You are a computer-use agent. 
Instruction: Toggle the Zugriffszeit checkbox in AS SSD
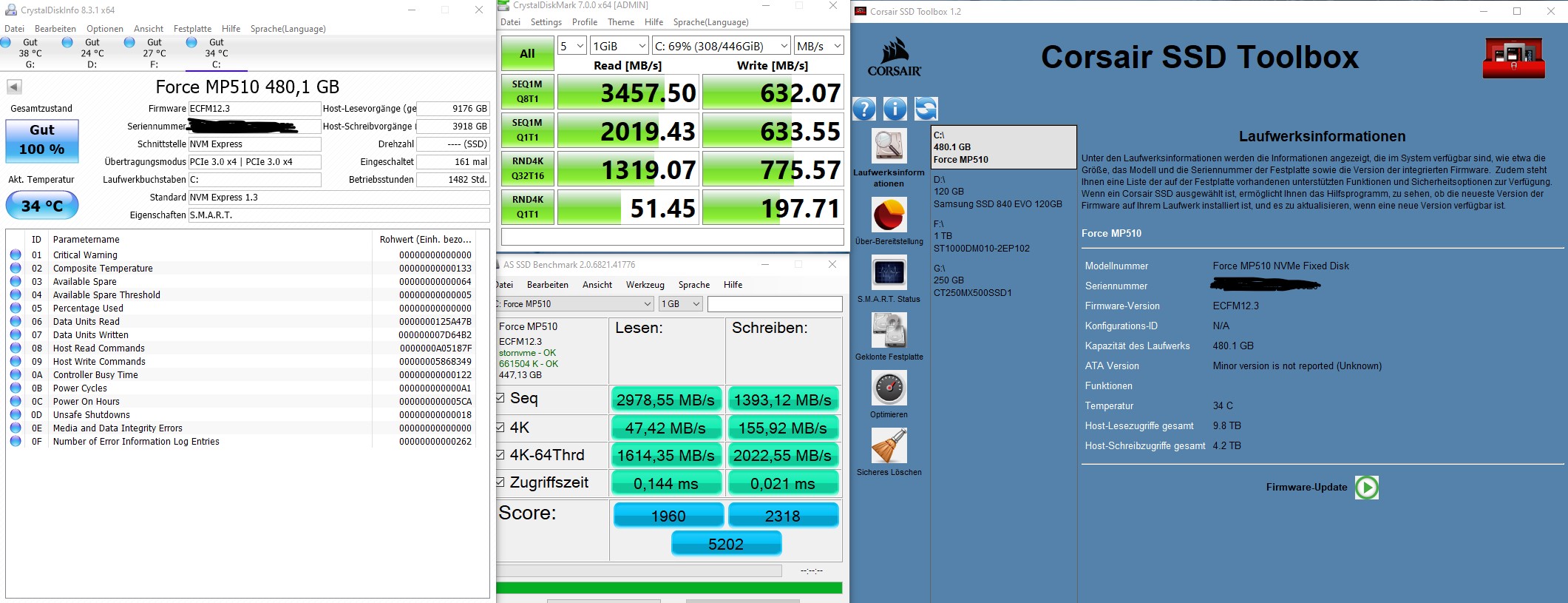pyautogui.click(x=500, y=482)
